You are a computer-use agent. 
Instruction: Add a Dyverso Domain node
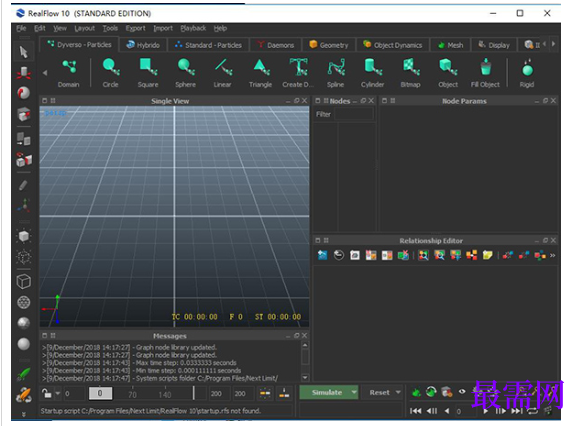point(69,73)
